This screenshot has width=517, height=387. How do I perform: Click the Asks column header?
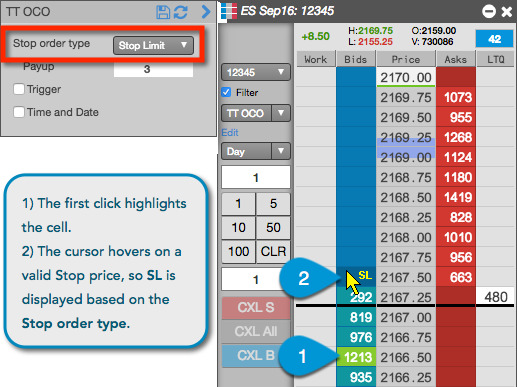(x=456, y=59)
